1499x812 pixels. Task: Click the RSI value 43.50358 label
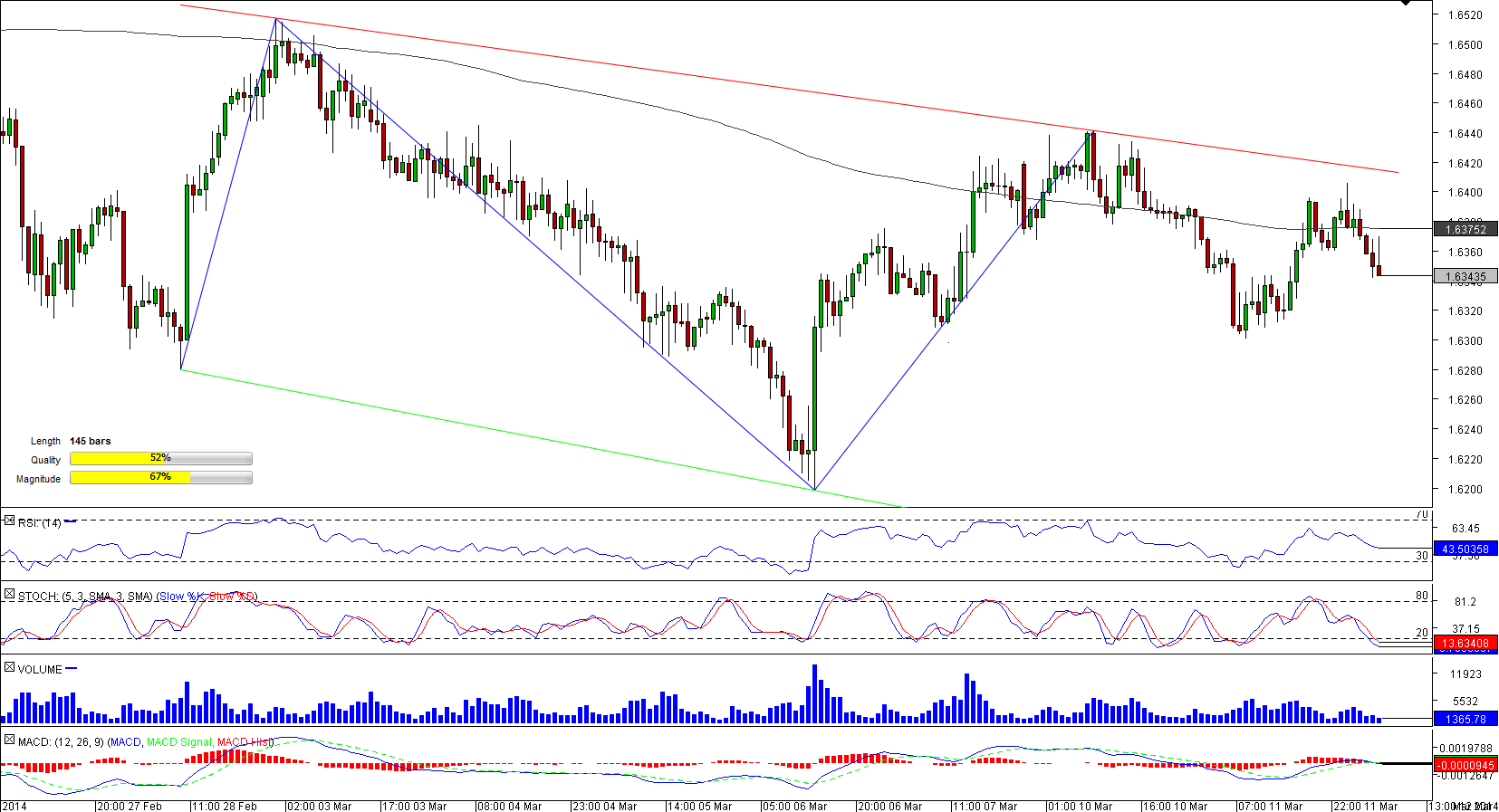click(1465, 549)
